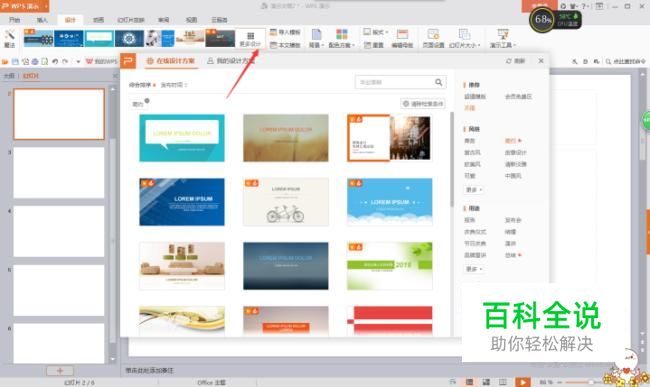Click the orange folder open icon in quick toolbar
The image size is (650, 387).
click(x=5, y=61)
